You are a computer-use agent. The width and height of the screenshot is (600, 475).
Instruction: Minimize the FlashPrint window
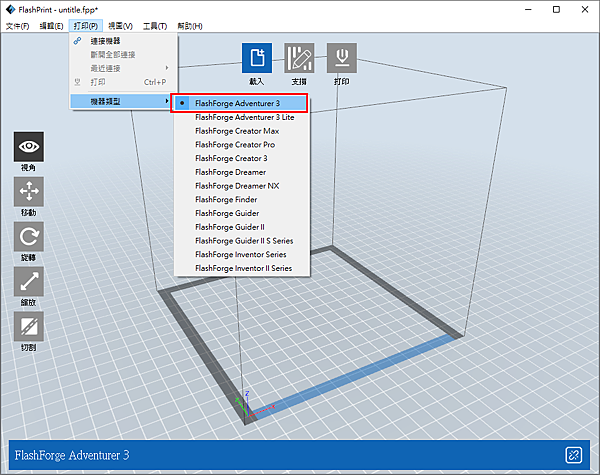528,10
